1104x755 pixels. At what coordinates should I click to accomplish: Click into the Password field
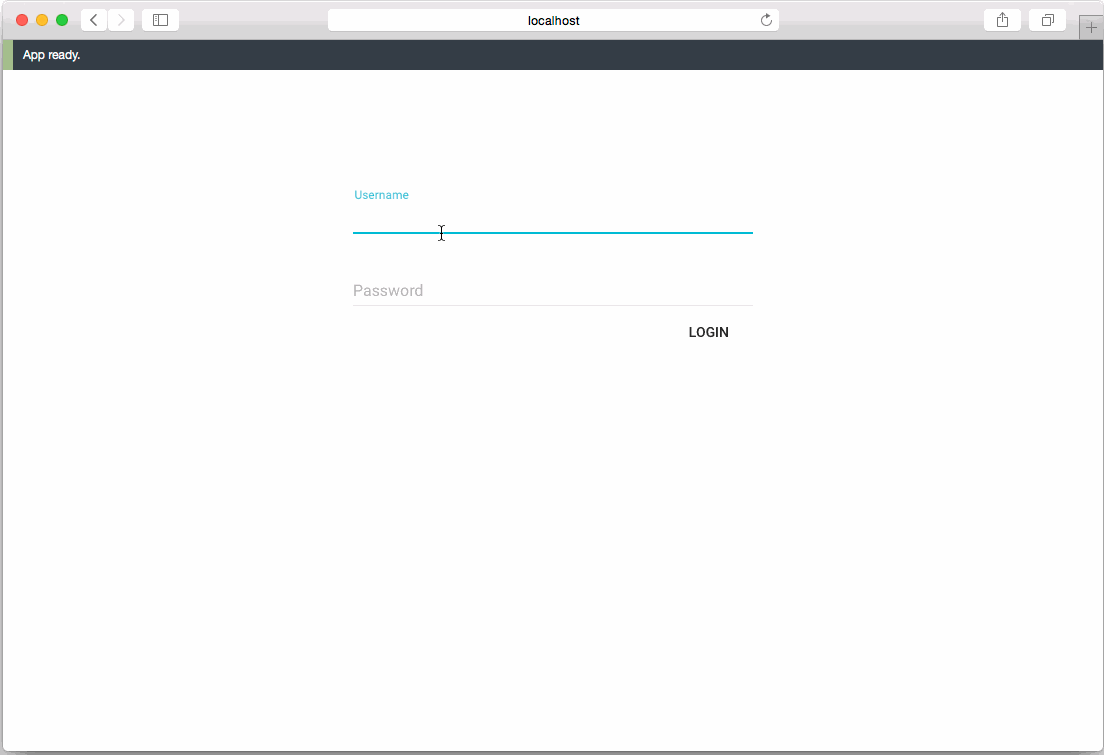coord(552,291)
